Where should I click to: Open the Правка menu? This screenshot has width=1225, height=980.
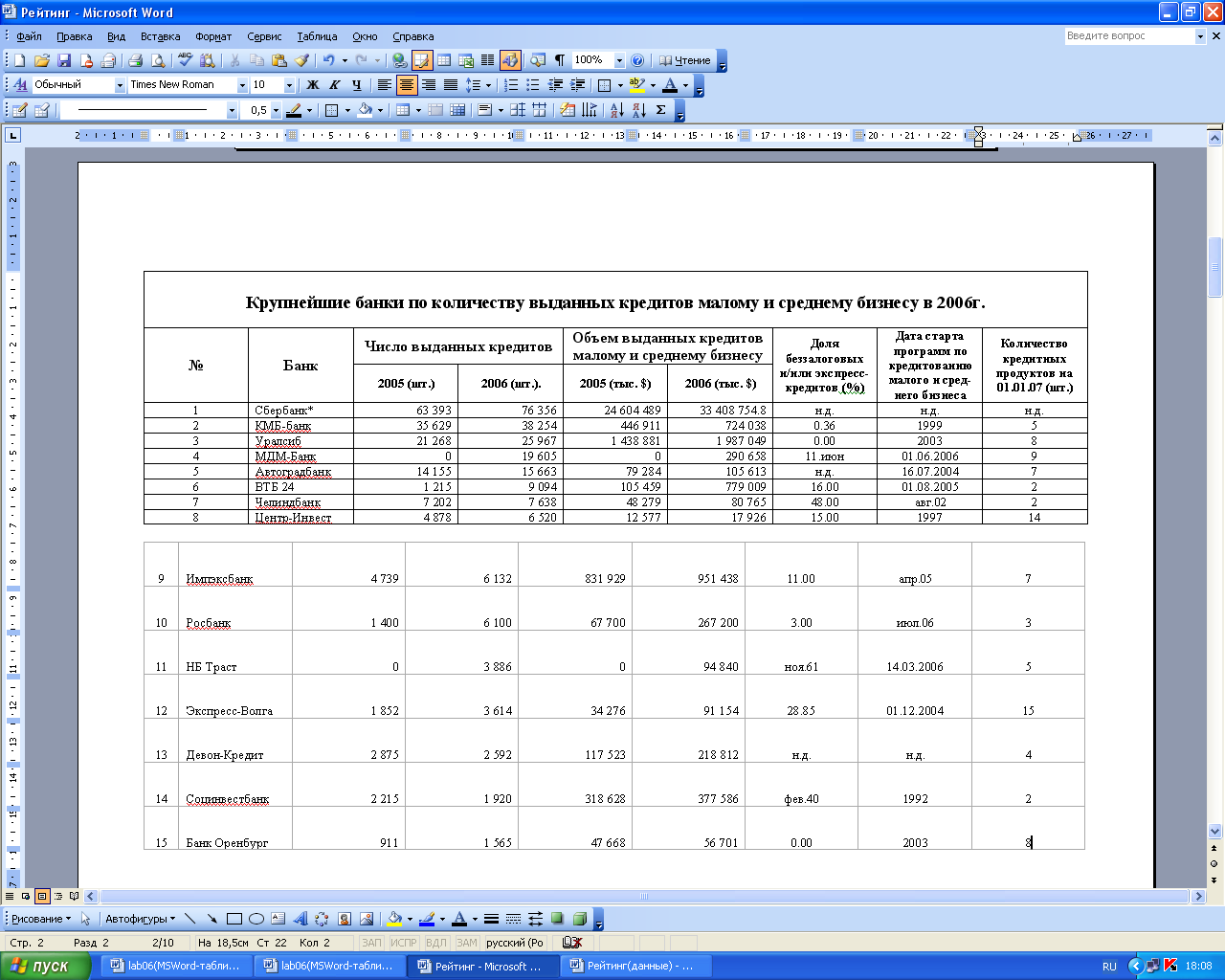coord(74,36)
